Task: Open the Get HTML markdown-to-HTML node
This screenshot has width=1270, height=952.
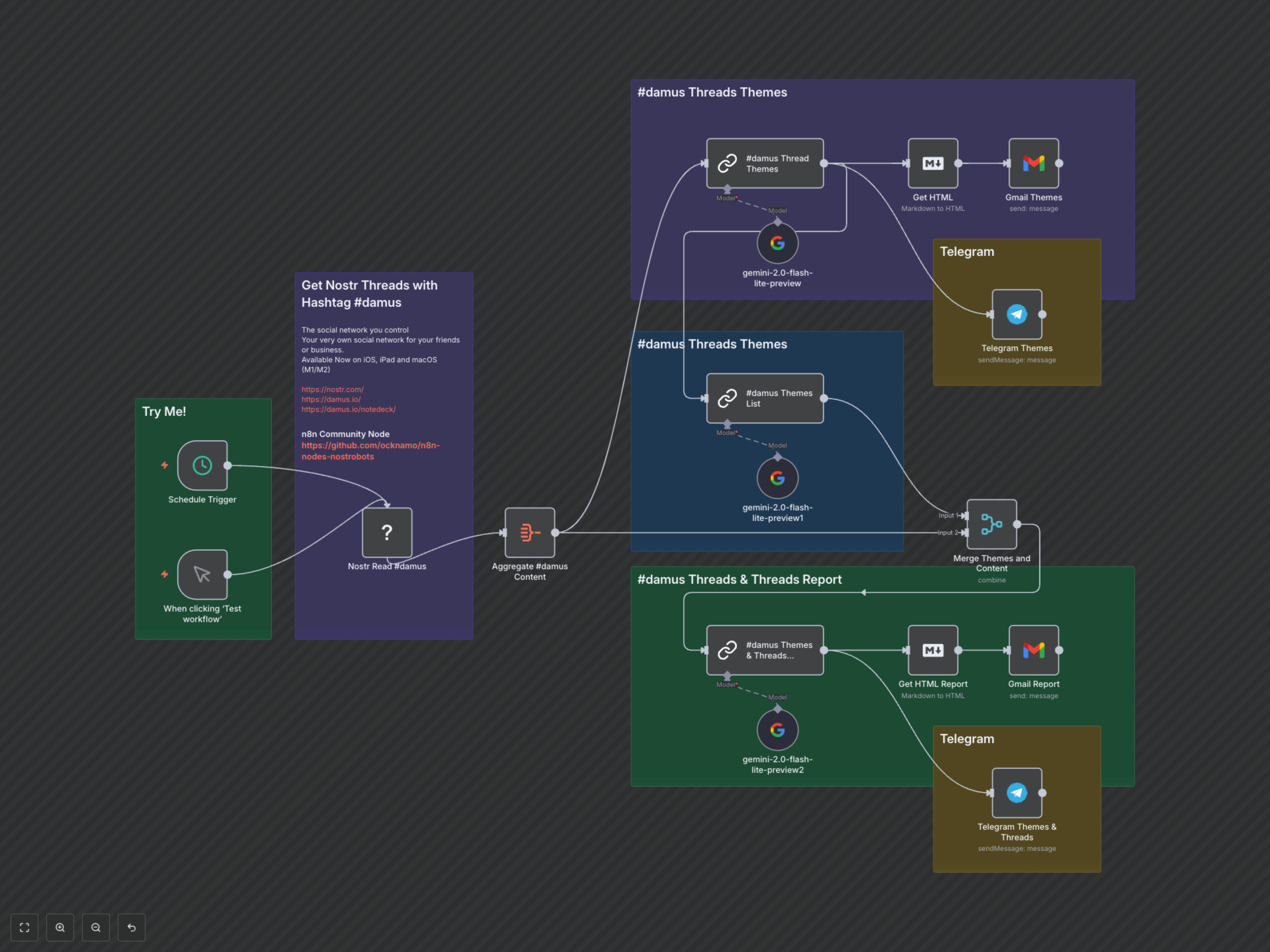Action: click(932, 164)
